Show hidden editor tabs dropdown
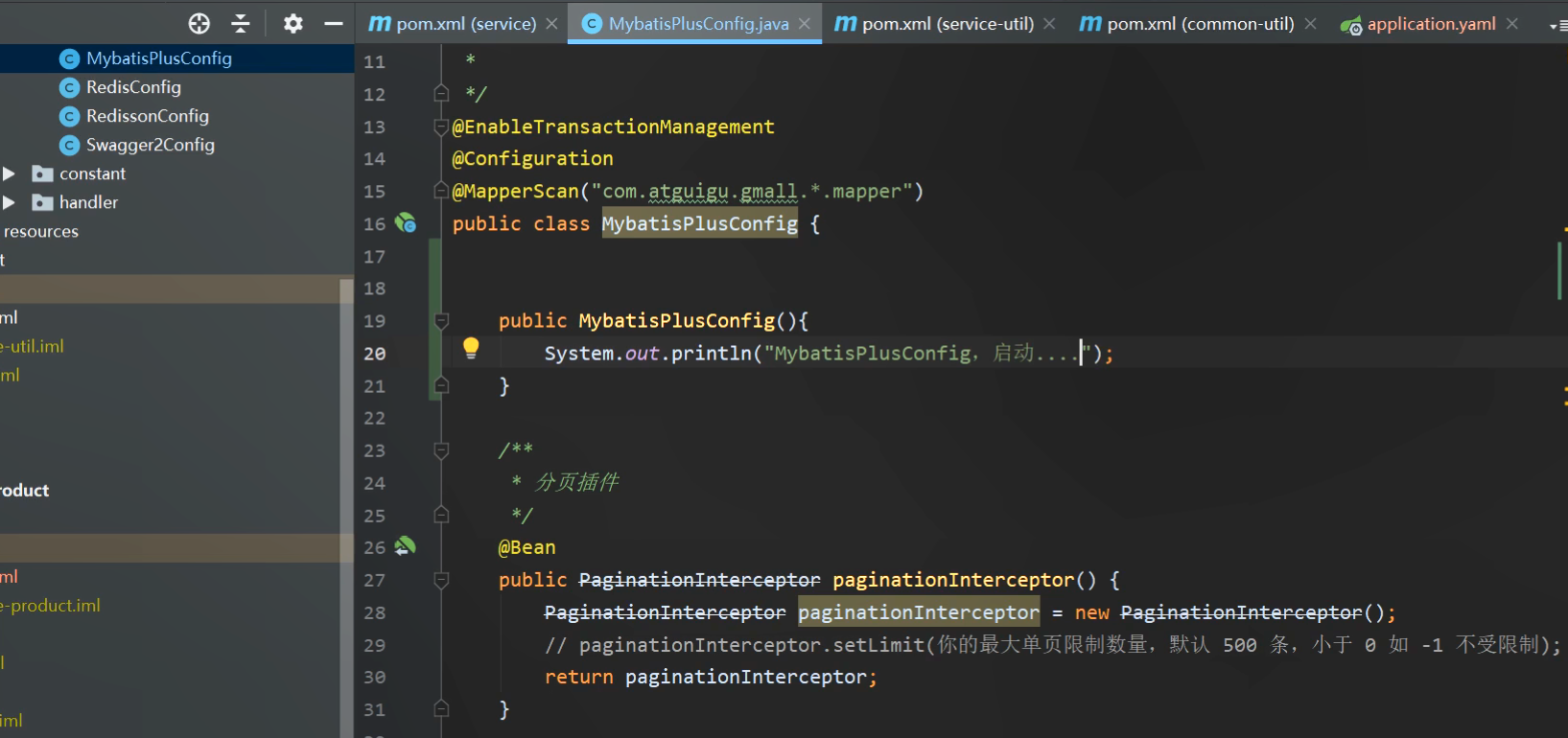The height and width of the screenshot is (738, 1568). pos(1556,26)
